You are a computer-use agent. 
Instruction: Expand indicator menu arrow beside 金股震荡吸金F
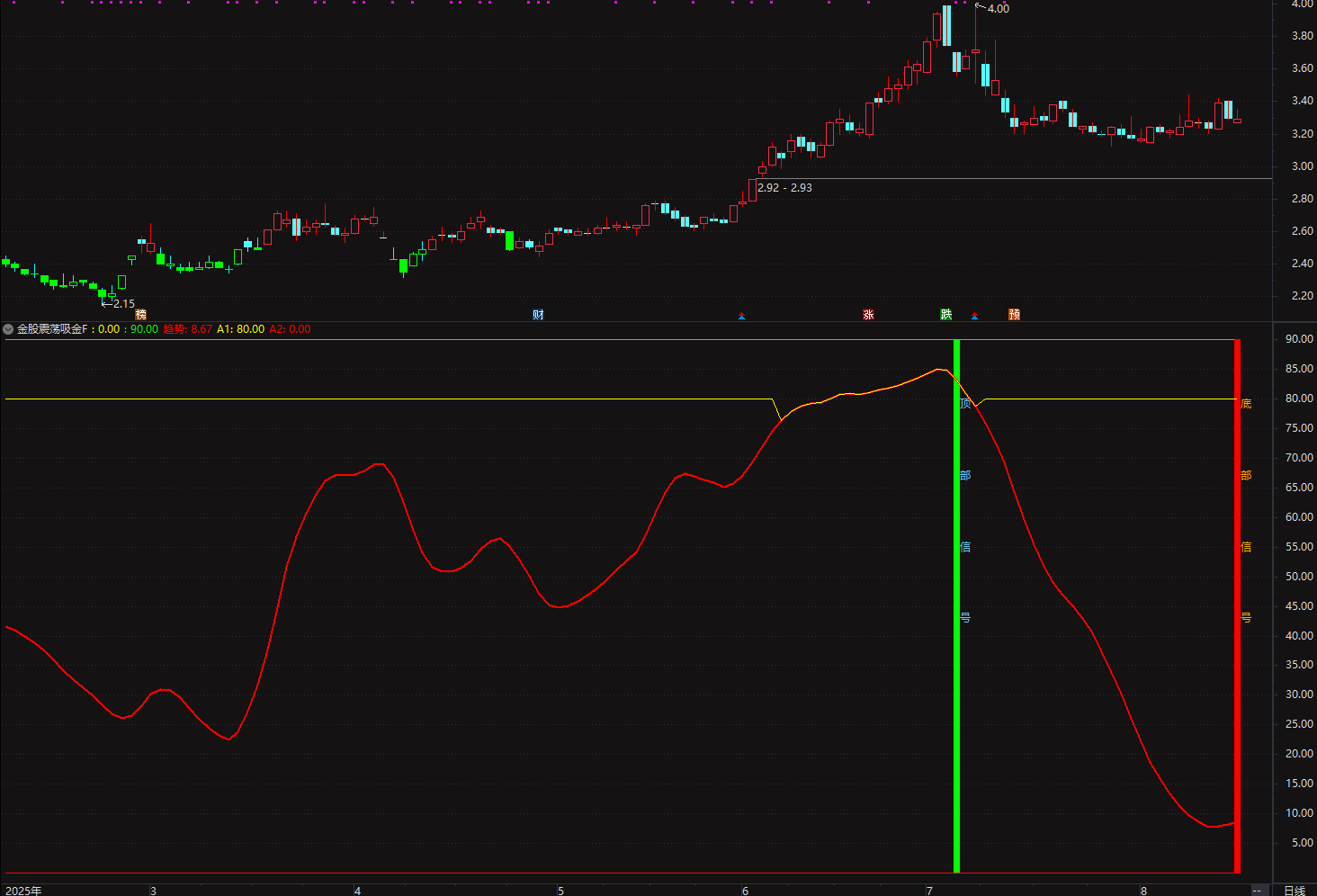coord(8,329)
